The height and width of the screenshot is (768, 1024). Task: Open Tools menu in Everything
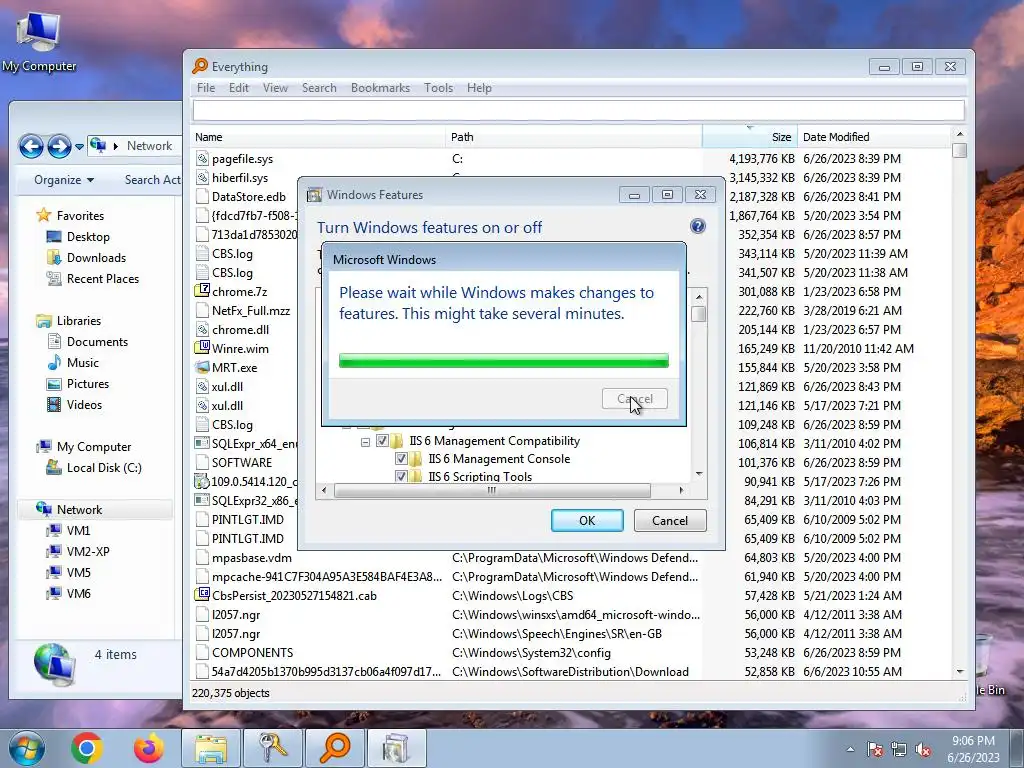click(438, 88)
